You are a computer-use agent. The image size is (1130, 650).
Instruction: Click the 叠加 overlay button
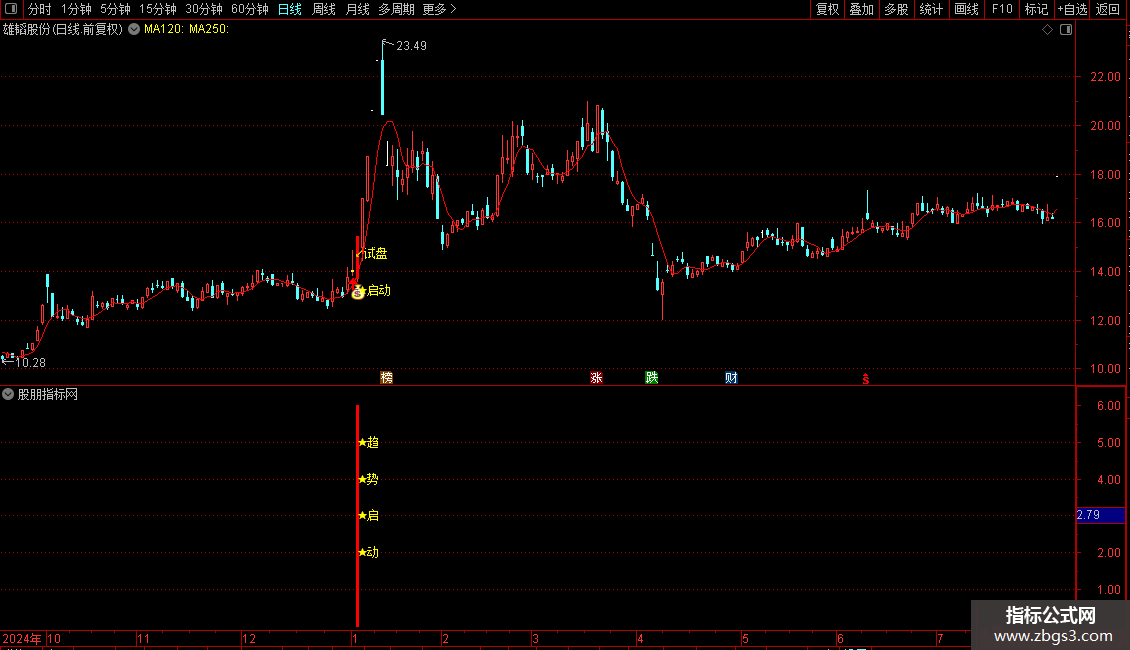(861, 9)
